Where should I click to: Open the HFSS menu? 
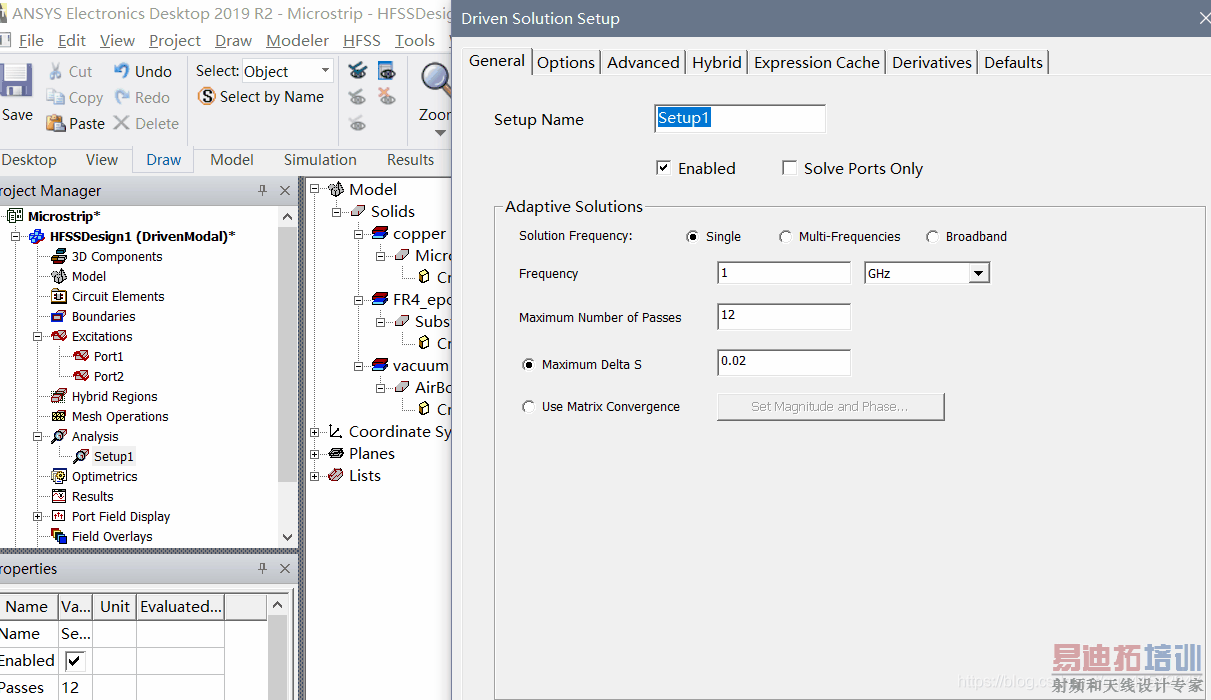pos(361,40)
